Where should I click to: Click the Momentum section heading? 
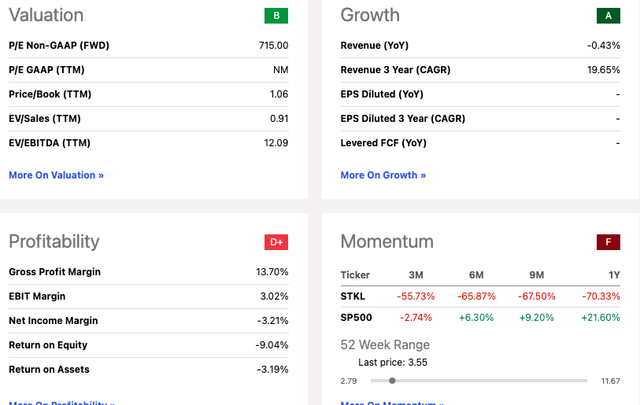click(x=387, y=241)
